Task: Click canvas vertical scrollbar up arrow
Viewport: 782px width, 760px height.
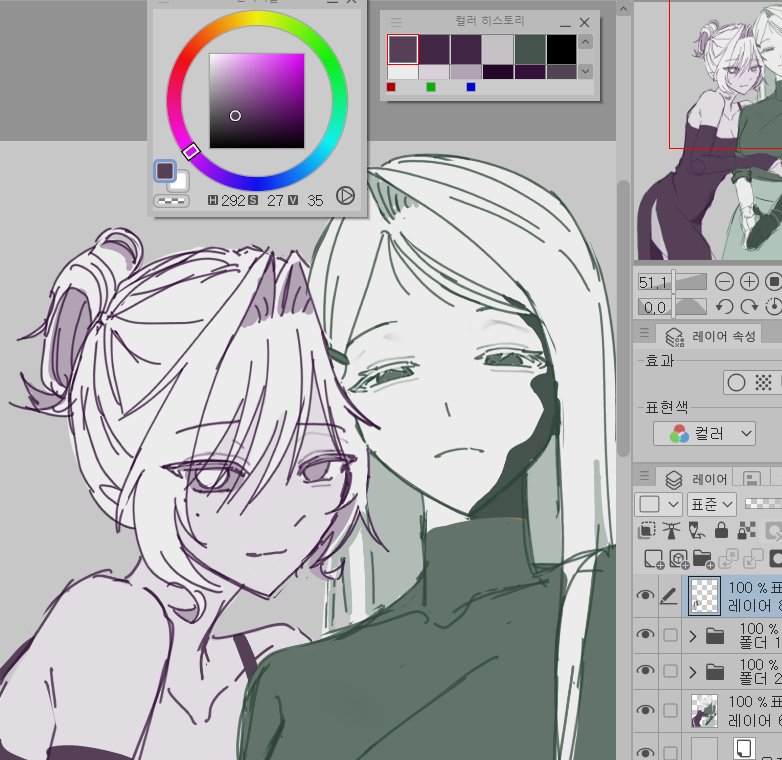Action: (x=623, y=8)
